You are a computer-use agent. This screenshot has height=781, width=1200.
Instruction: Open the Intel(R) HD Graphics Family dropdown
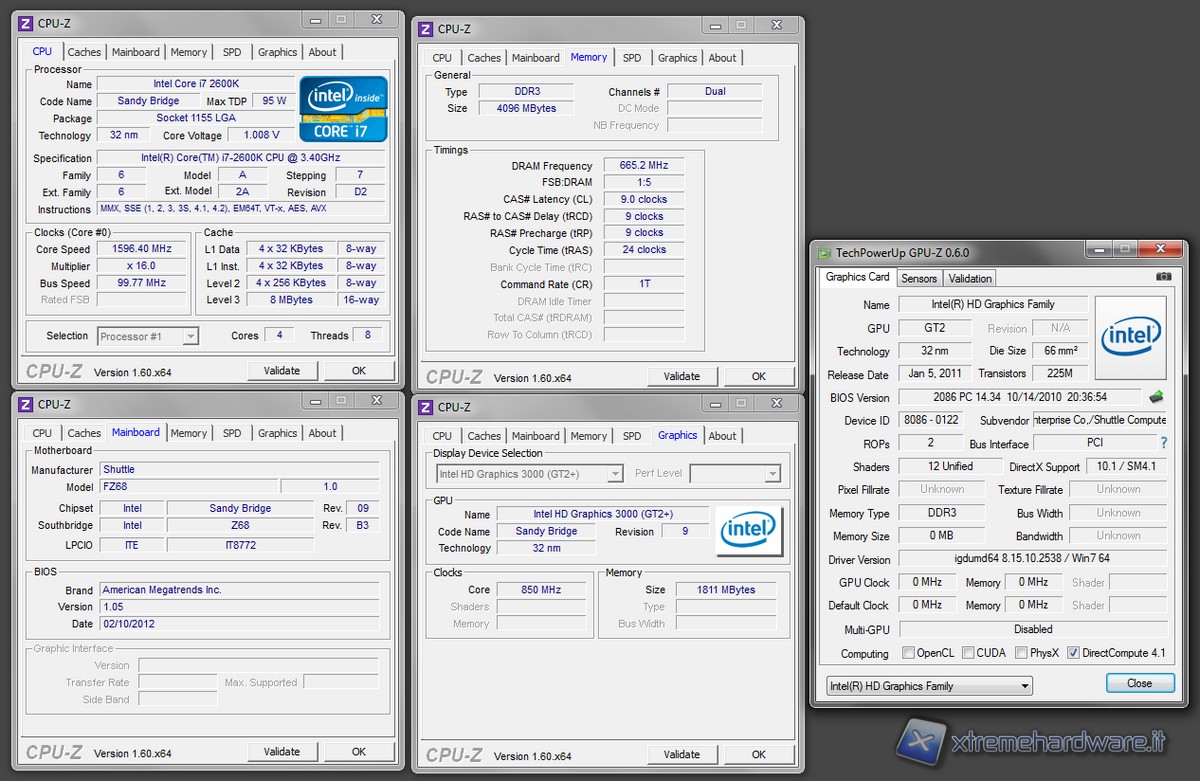click(929, 686)
